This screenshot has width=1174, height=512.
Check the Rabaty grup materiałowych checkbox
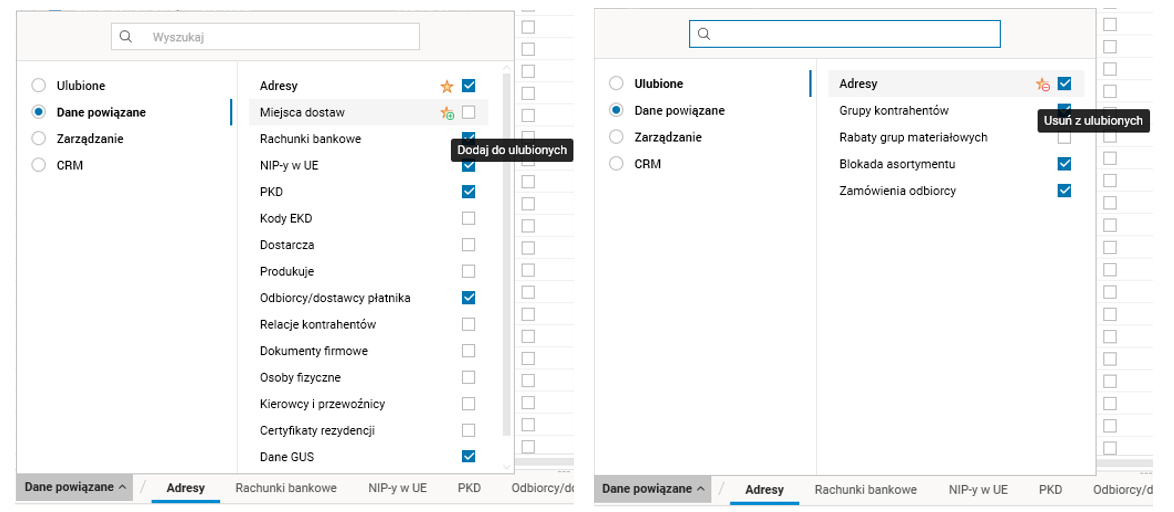coord(1064,137)
